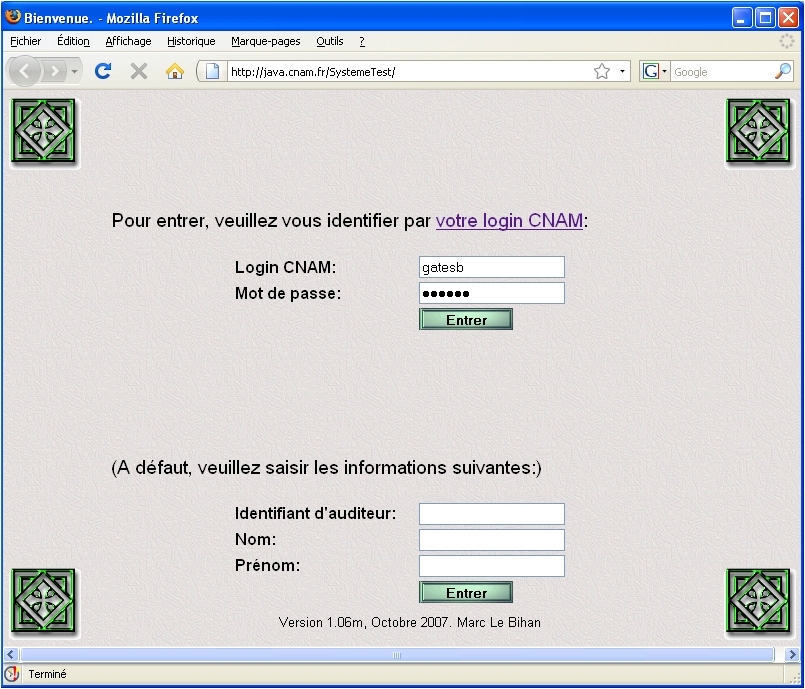Screen dimensions: 805x689
Task: Bookmark page with the star icon
Action: [x=602, y=71]
